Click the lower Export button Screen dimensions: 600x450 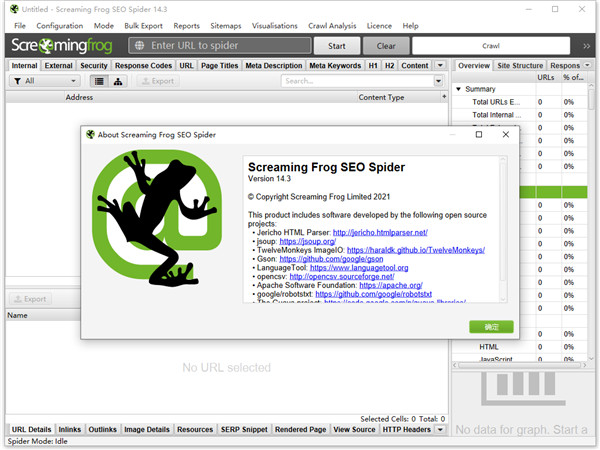coord(30,299)
